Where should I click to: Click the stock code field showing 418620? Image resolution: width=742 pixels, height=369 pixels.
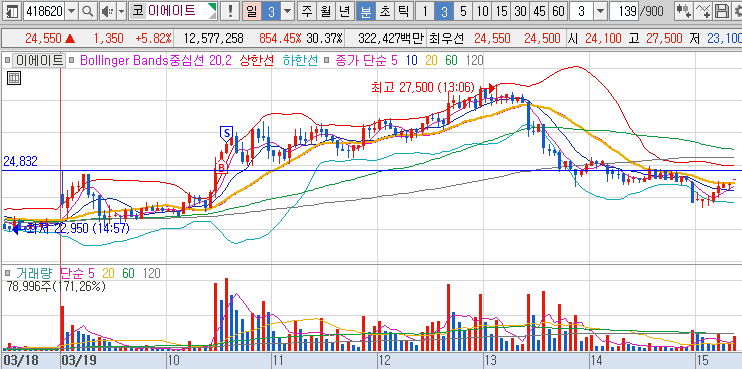[x=44, y=11]
